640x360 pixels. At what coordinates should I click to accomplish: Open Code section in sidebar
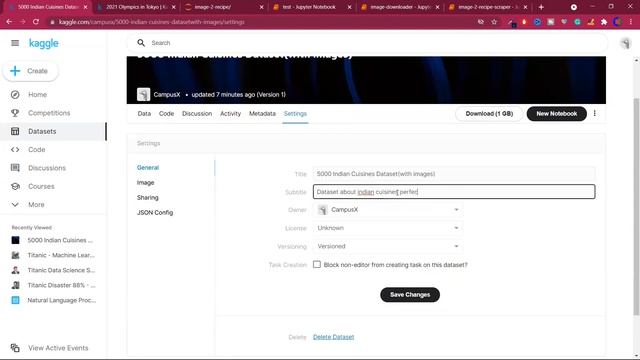(x=36, y=150)
